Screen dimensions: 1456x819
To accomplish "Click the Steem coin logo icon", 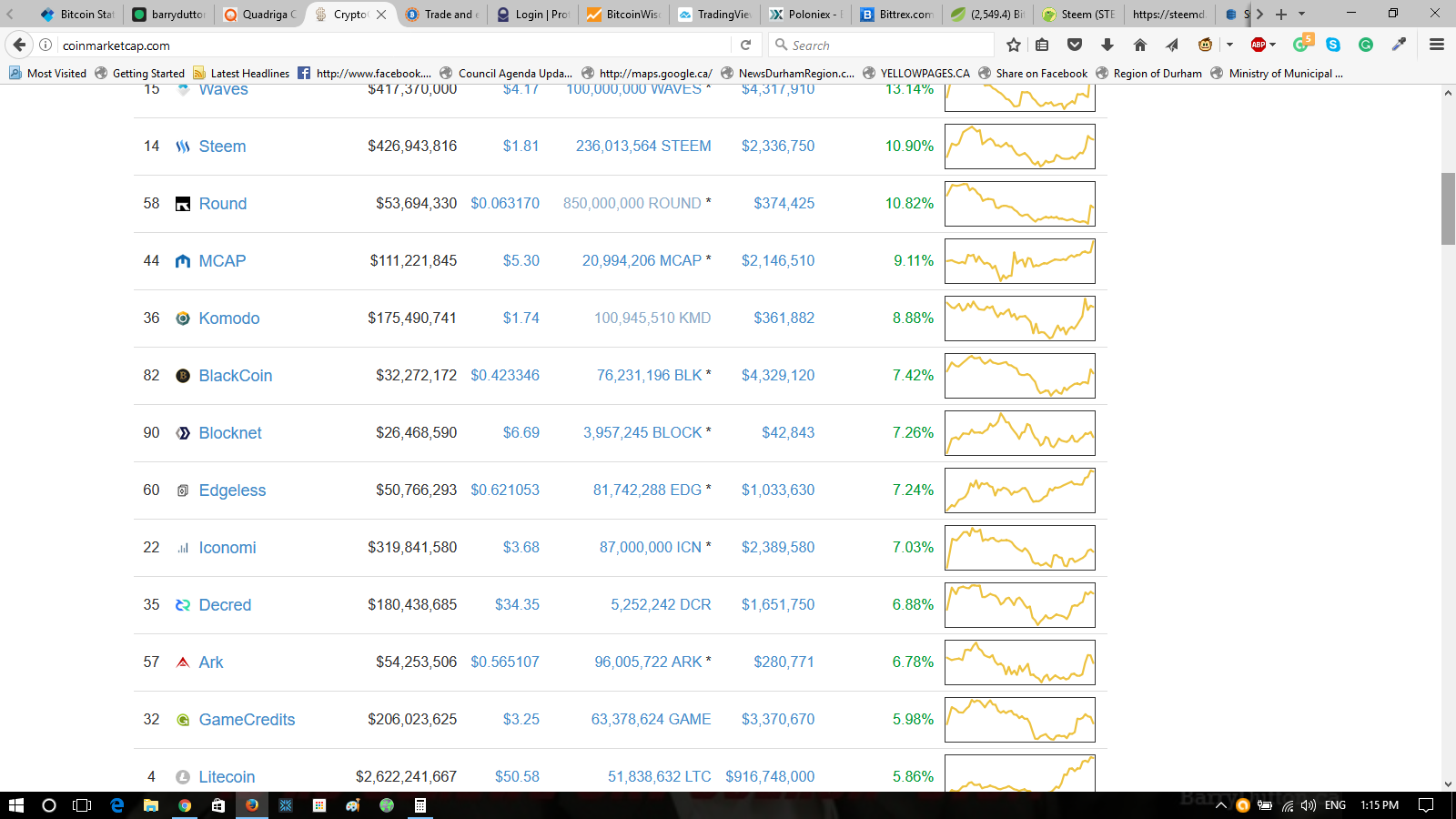I will pyautogui.click(x=183, y=147).
